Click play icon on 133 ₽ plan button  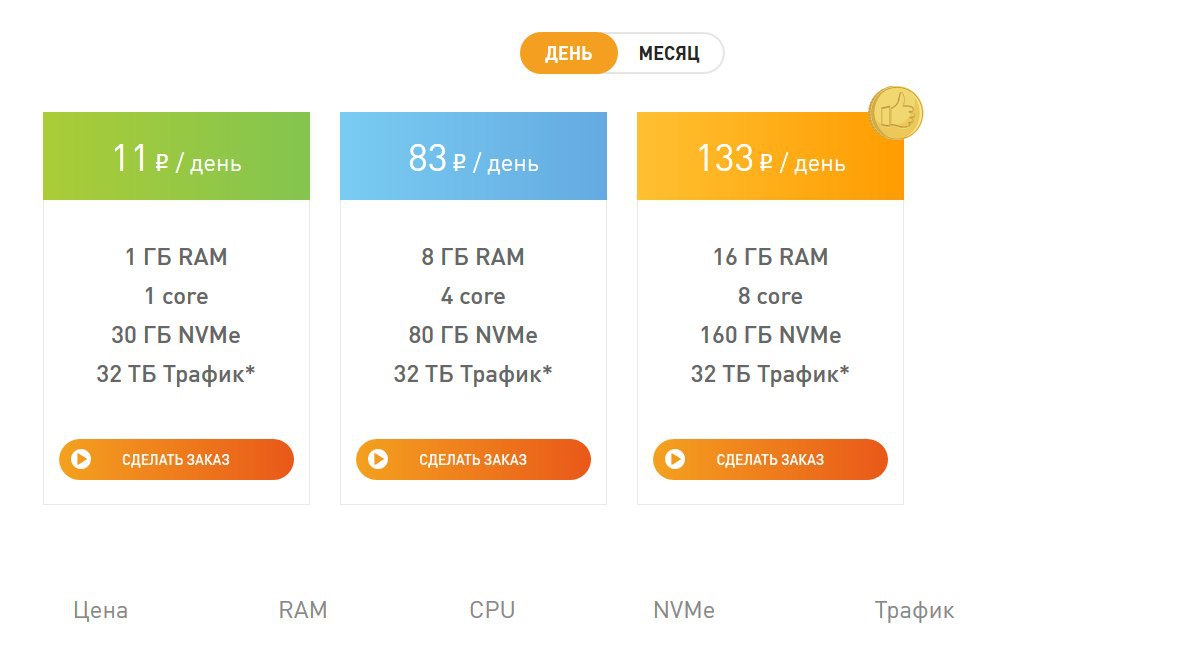(675, 460)
